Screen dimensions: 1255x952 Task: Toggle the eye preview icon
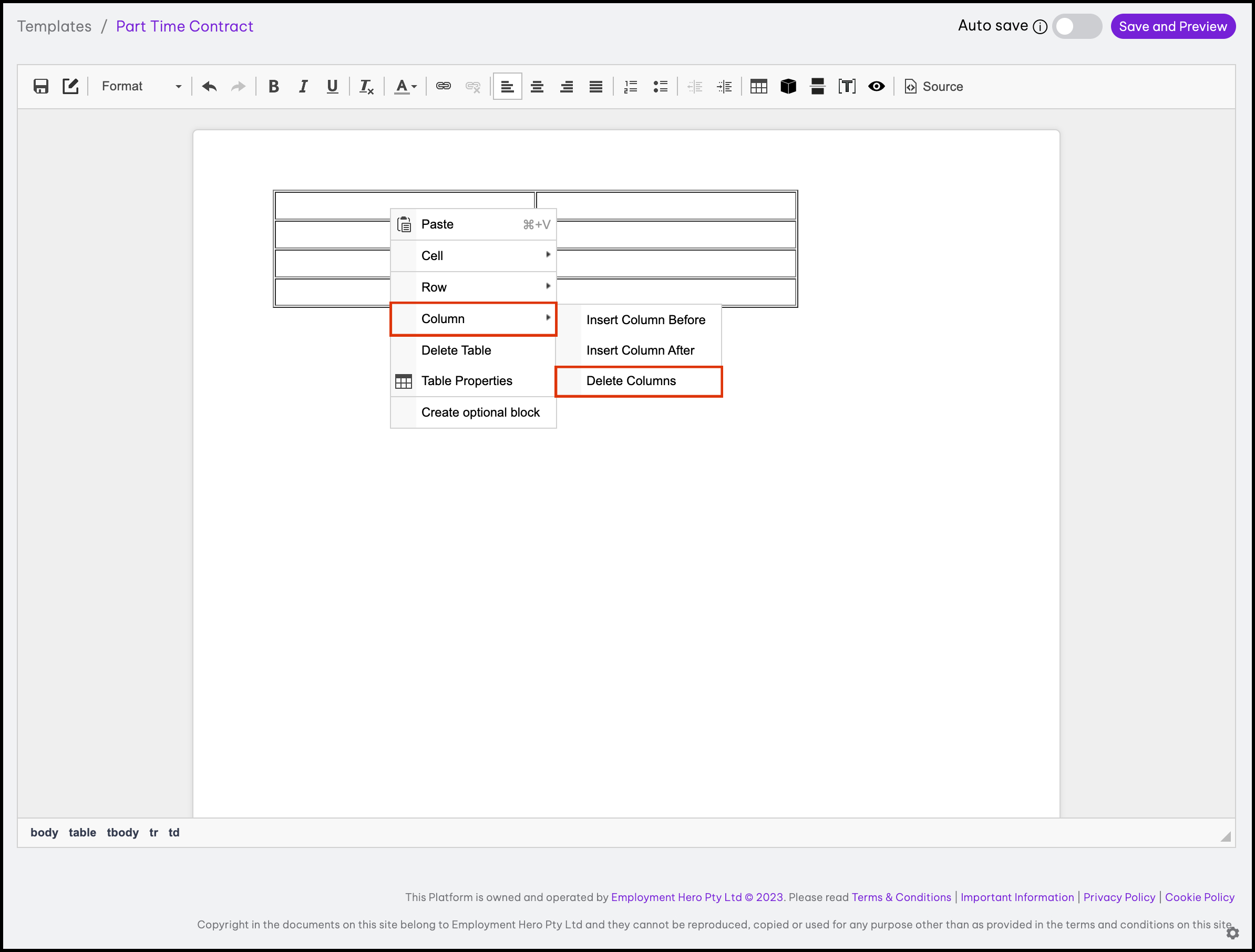(876, 86)
